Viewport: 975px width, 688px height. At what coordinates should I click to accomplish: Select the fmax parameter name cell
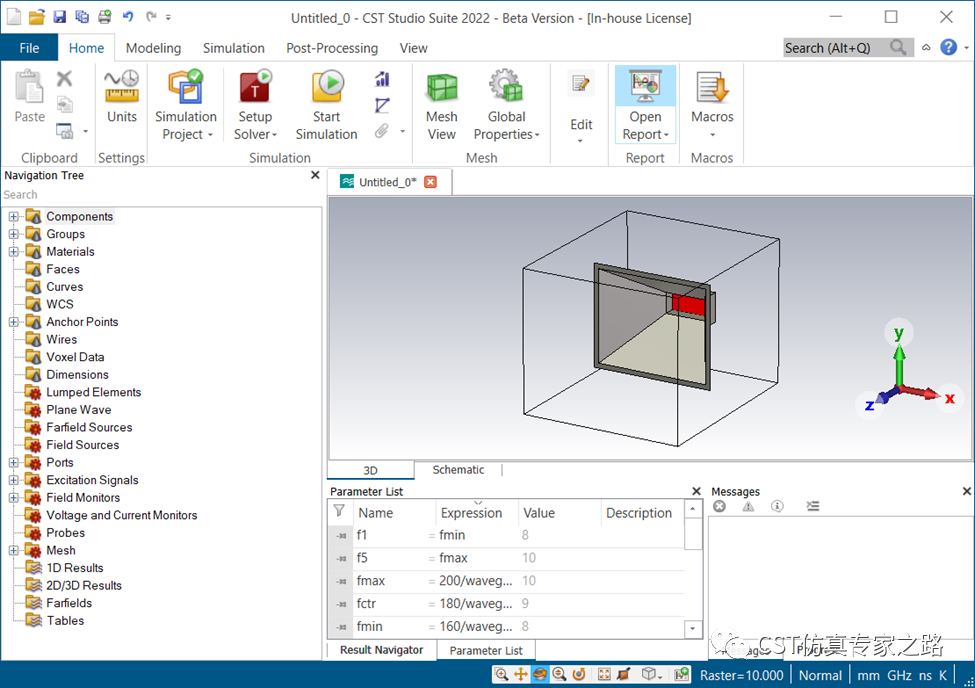click(x=371, y=580)
